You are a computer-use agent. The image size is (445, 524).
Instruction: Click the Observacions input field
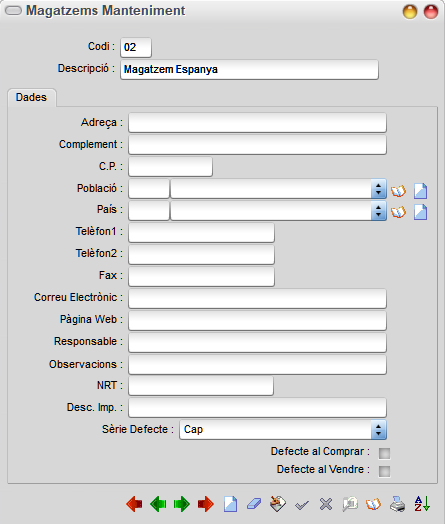click(258, 365)
